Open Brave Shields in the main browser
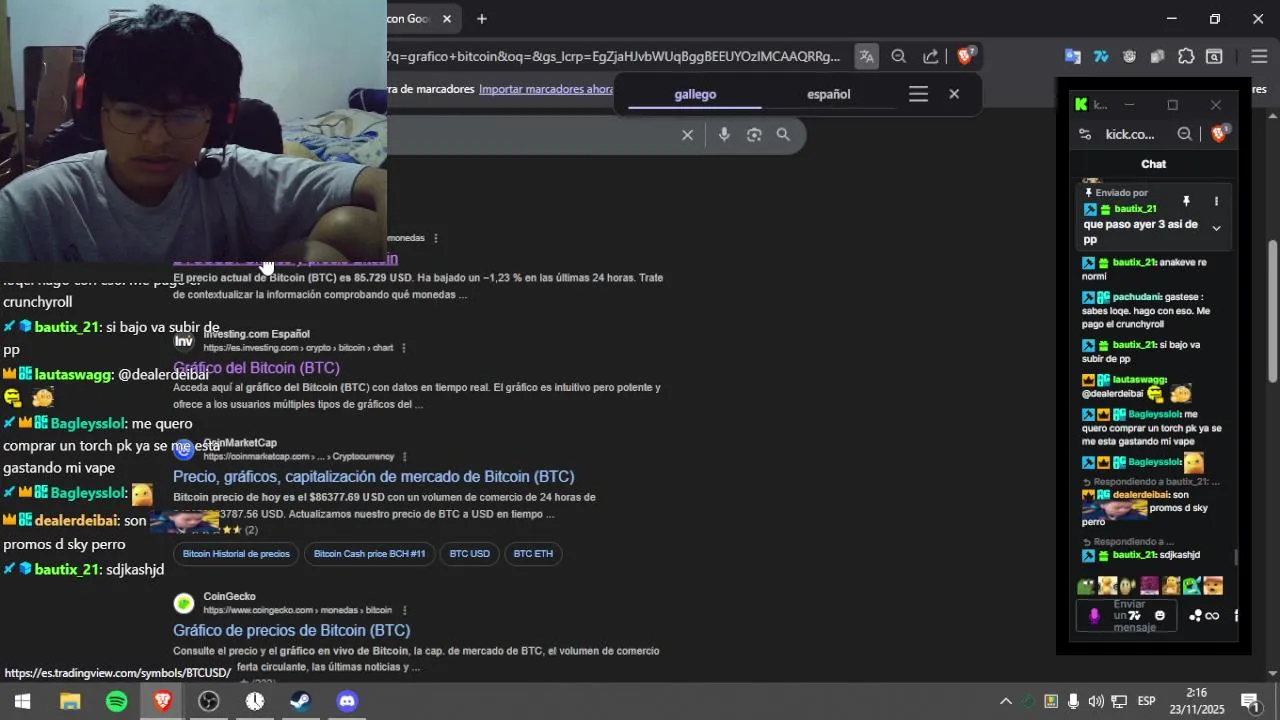The image size is (1280, 720). [965, 56]
